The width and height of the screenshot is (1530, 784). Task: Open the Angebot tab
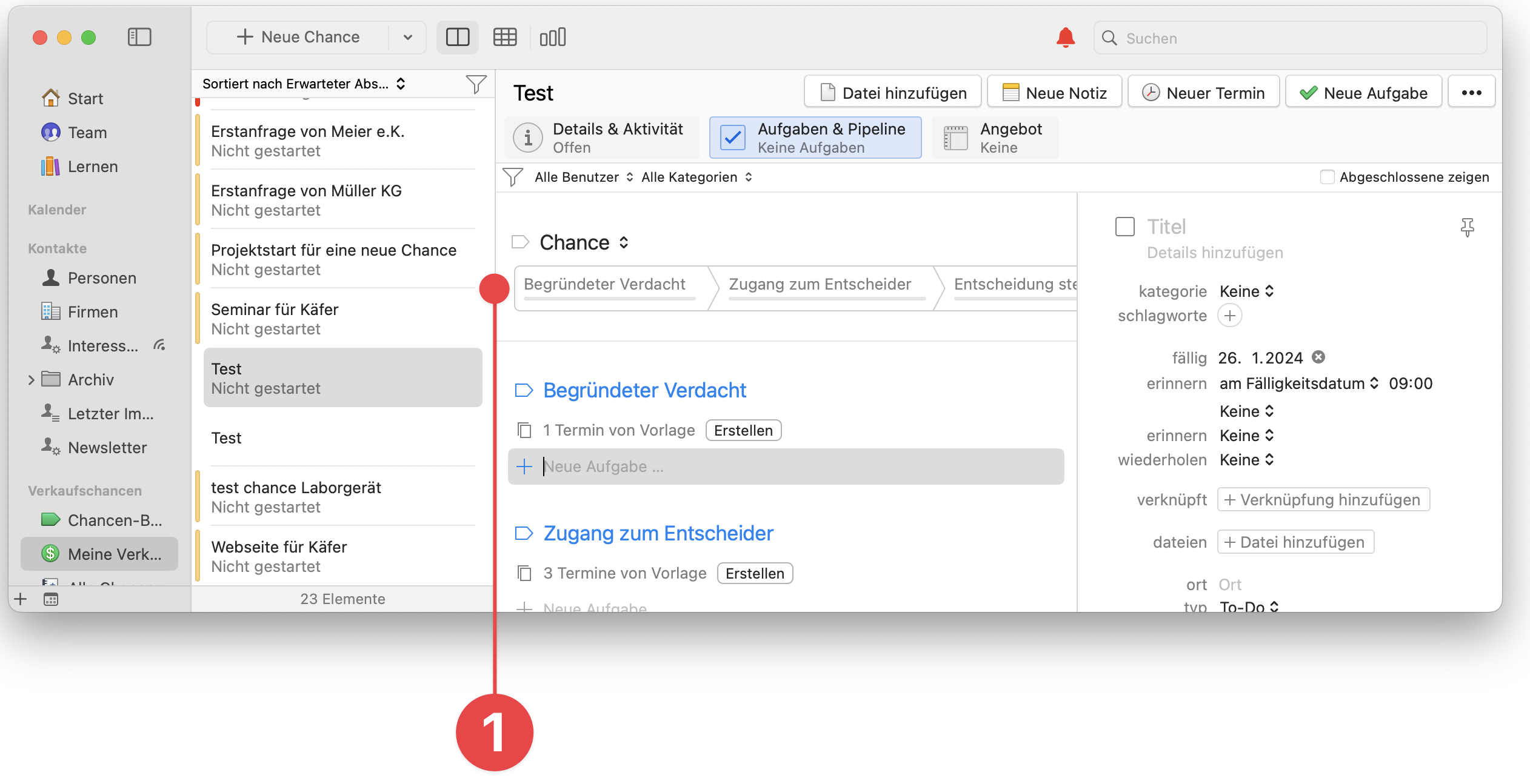coord(995,138)
